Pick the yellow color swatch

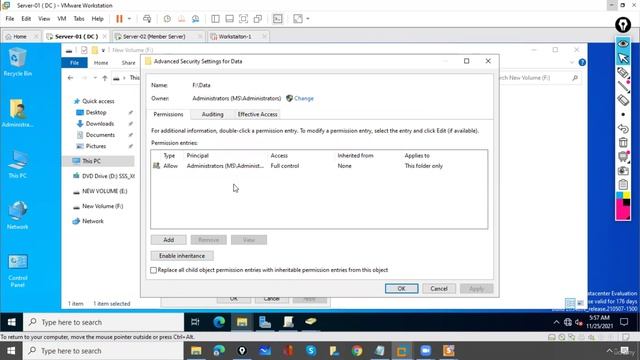[627, 196]
